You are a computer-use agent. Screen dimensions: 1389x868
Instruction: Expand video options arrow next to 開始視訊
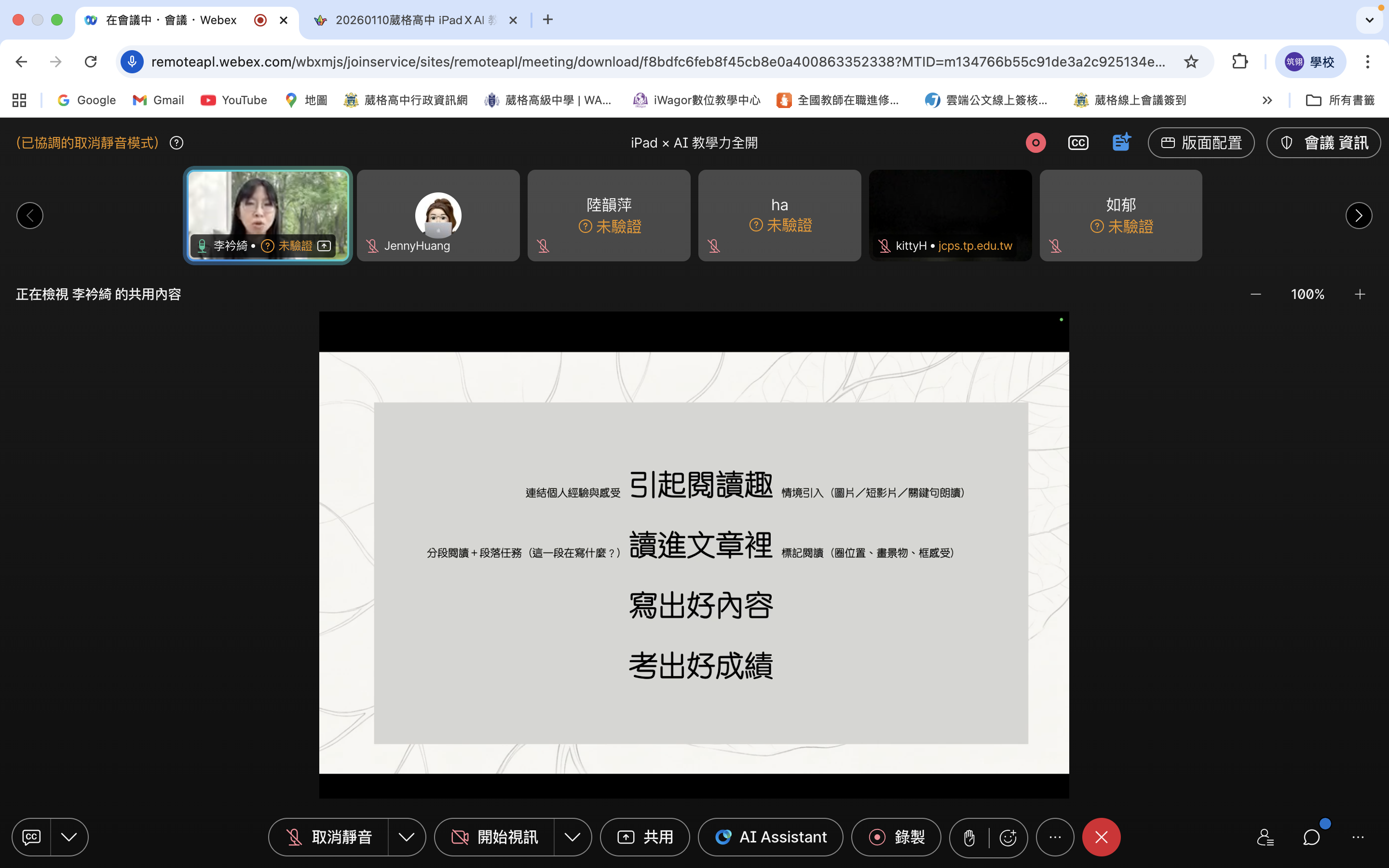tap(572, 837)
